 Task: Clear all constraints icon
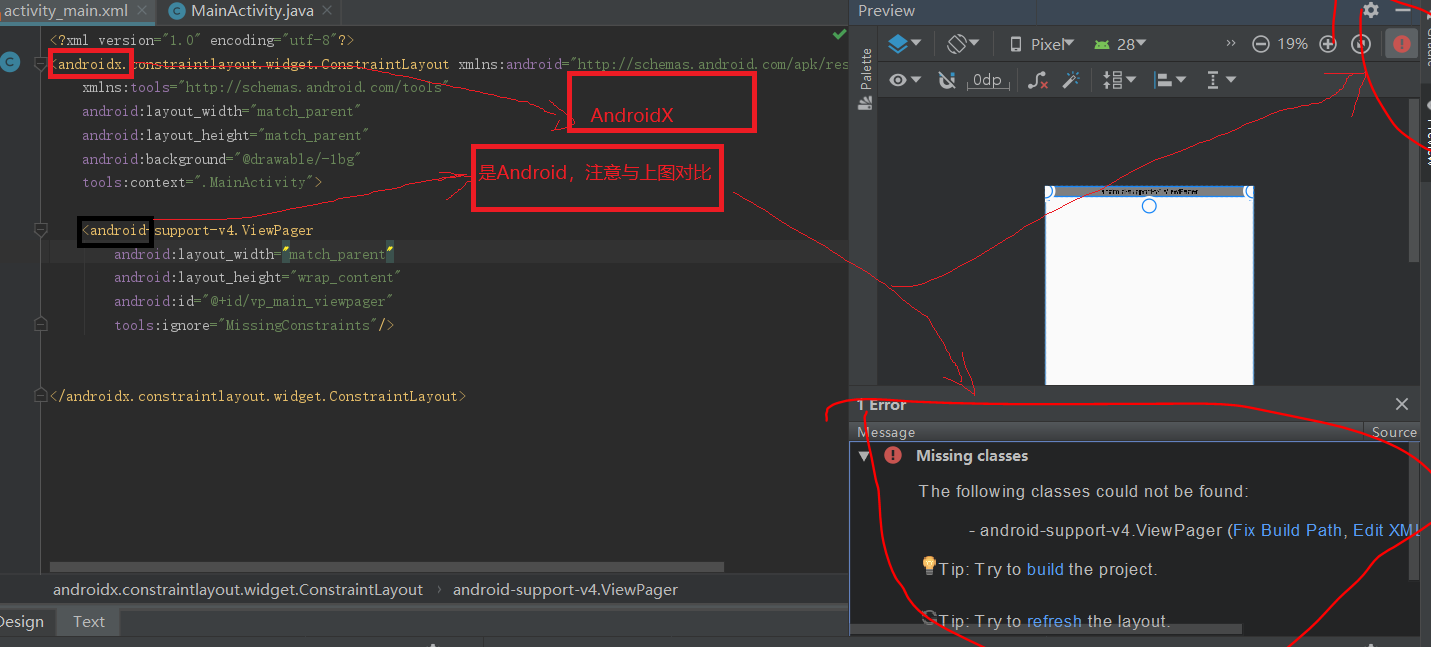[1038, 80]
